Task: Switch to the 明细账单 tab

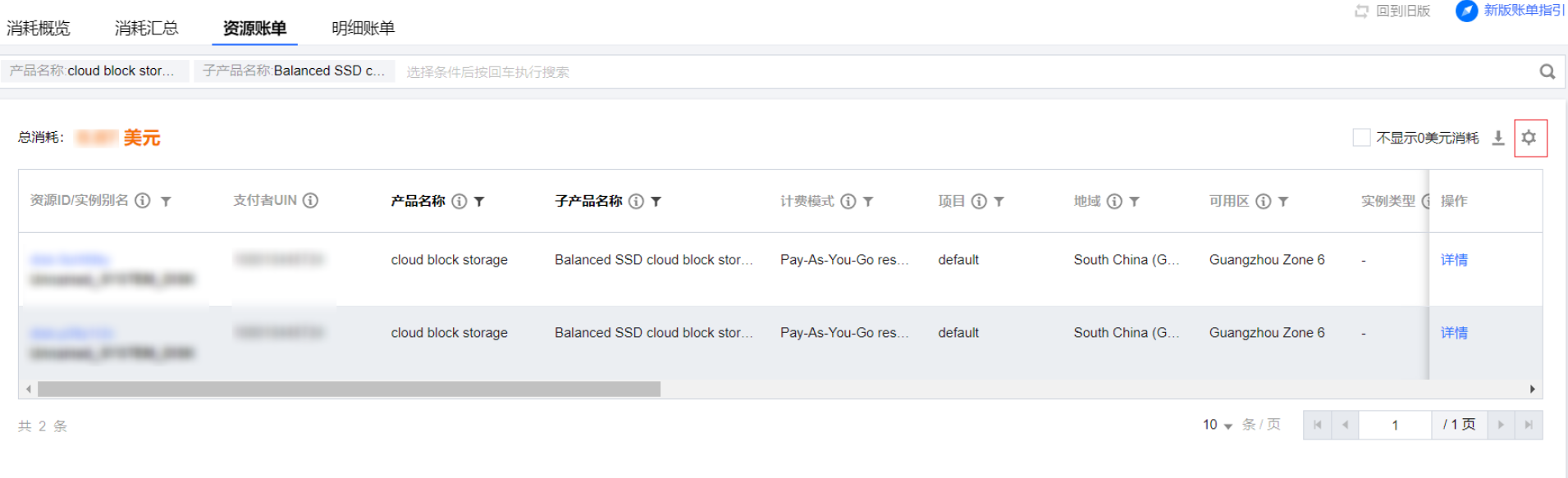Action: 363,29
